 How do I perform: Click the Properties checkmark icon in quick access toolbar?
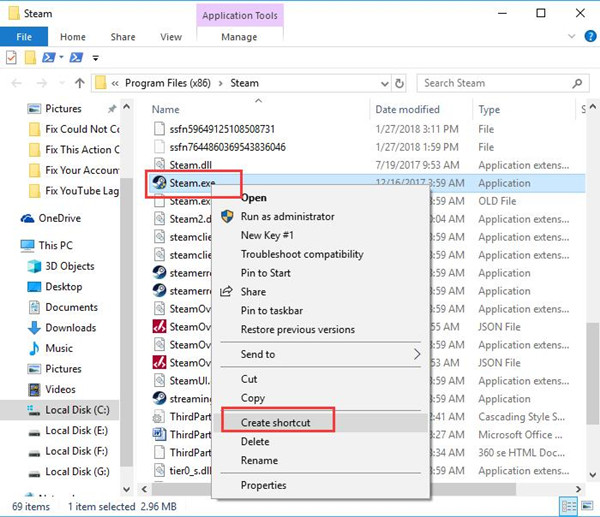pos(11,58)
